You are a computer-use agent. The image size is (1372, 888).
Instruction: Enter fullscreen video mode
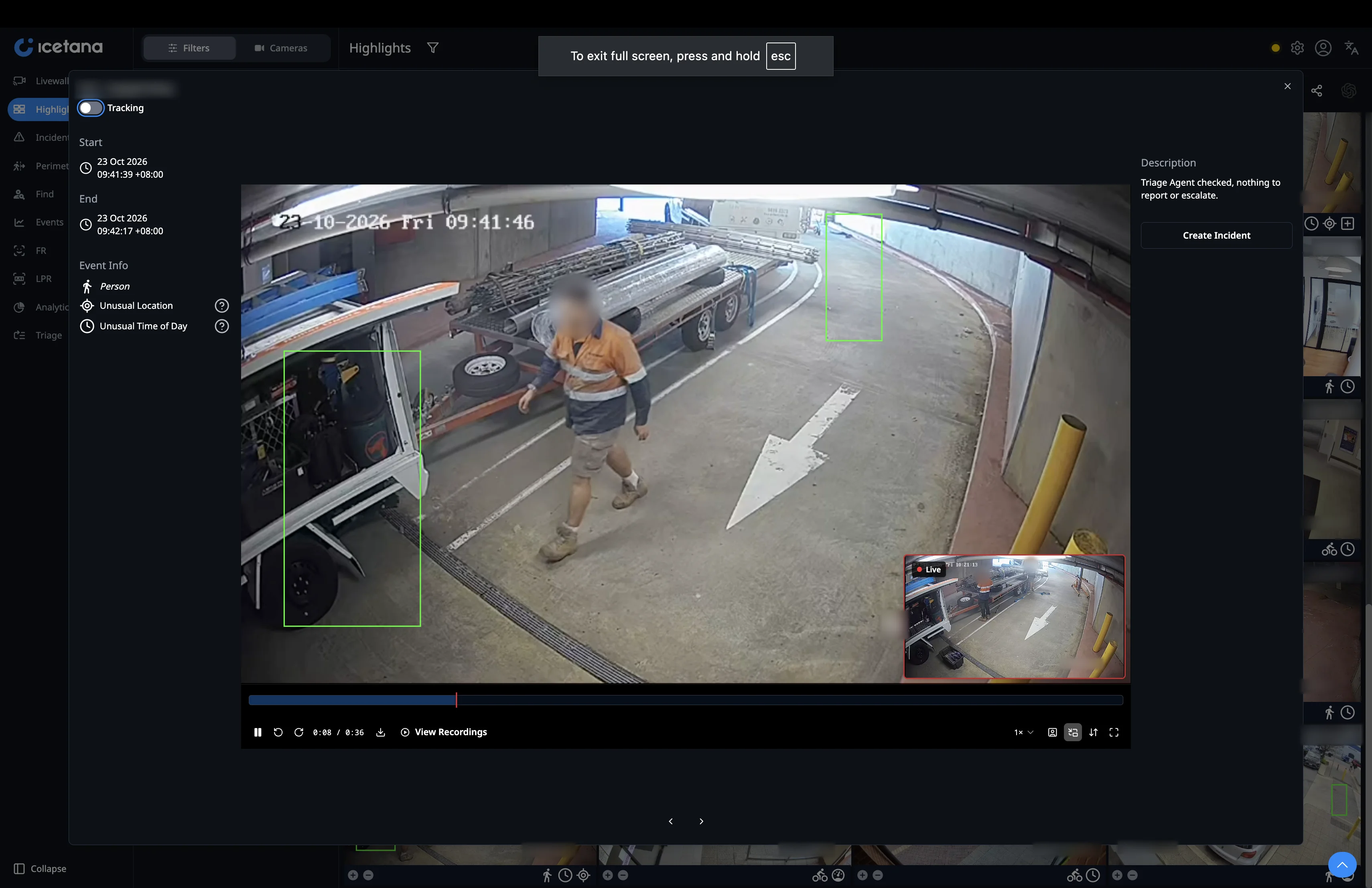pyautogui.click(x=1114, y=732)
